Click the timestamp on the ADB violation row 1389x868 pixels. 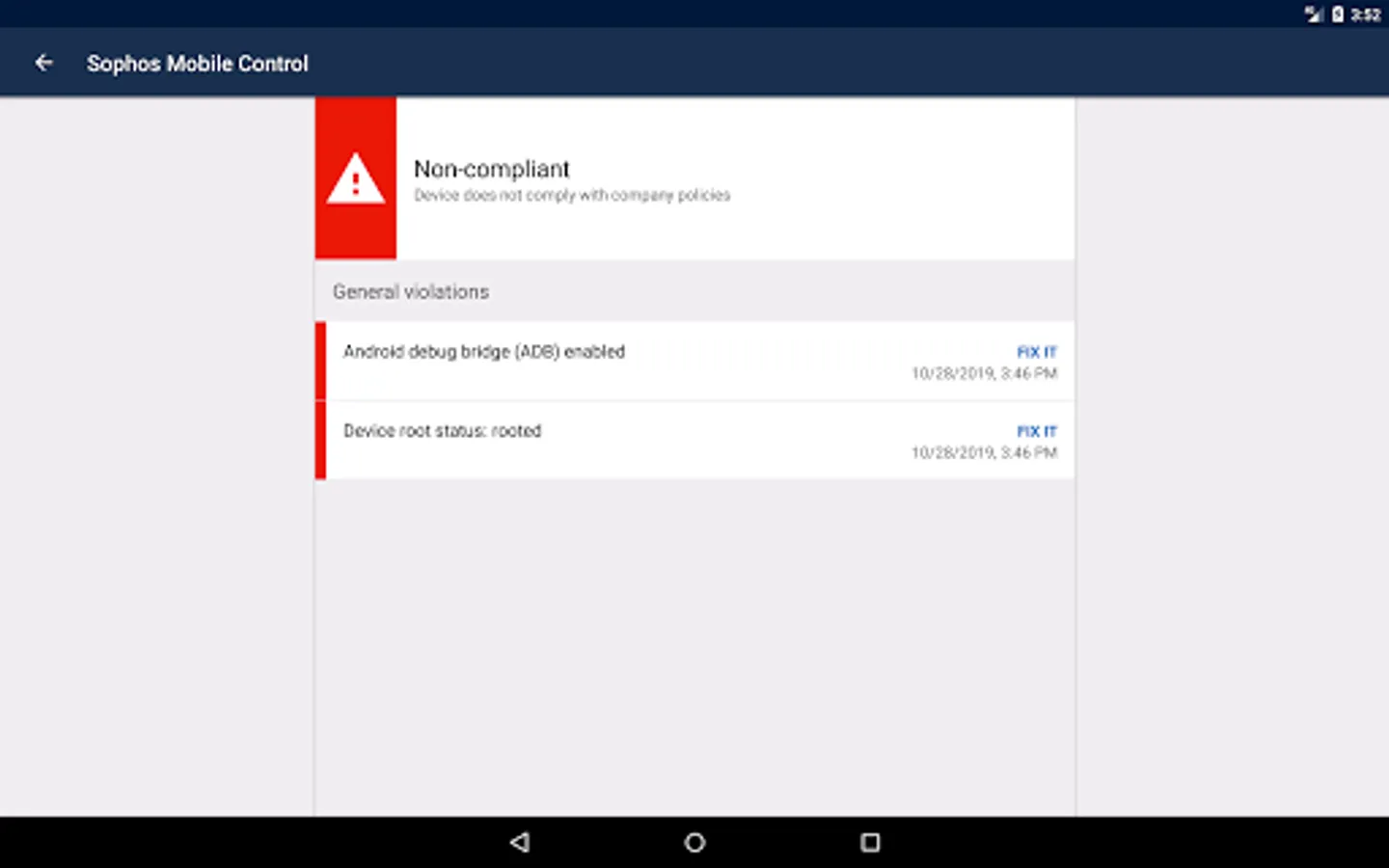point(985,373)
